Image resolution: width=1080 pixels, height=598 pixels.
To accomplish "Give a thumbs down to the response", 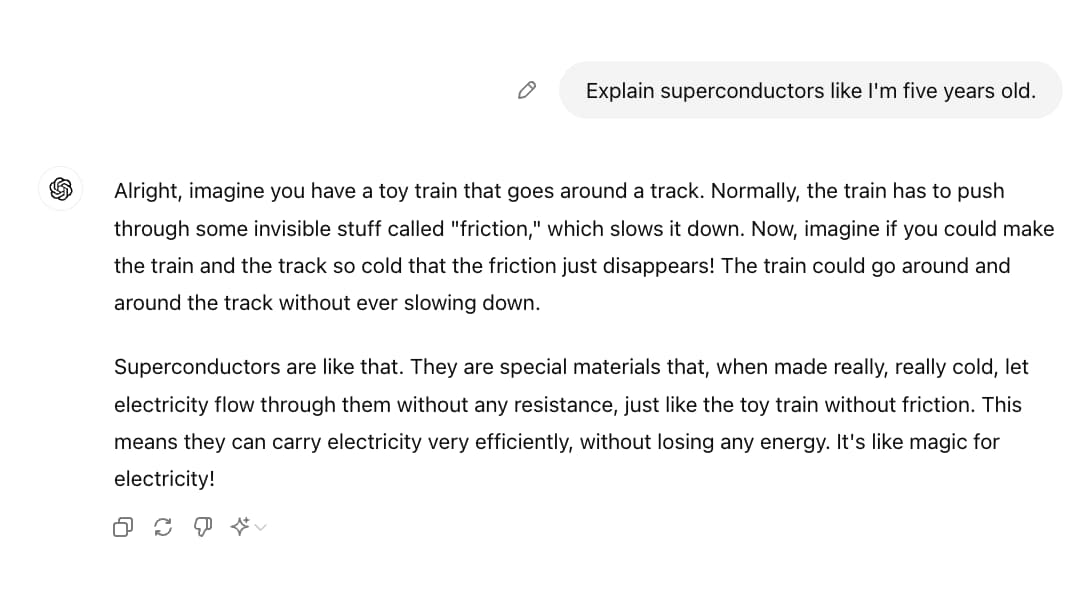I will click(x=203, y=527).
